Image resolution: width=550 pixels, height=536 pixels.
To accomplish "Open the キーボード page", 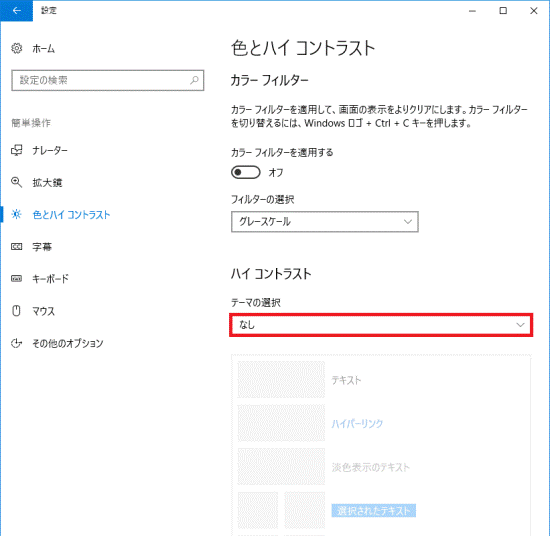I will coord(51,279).
